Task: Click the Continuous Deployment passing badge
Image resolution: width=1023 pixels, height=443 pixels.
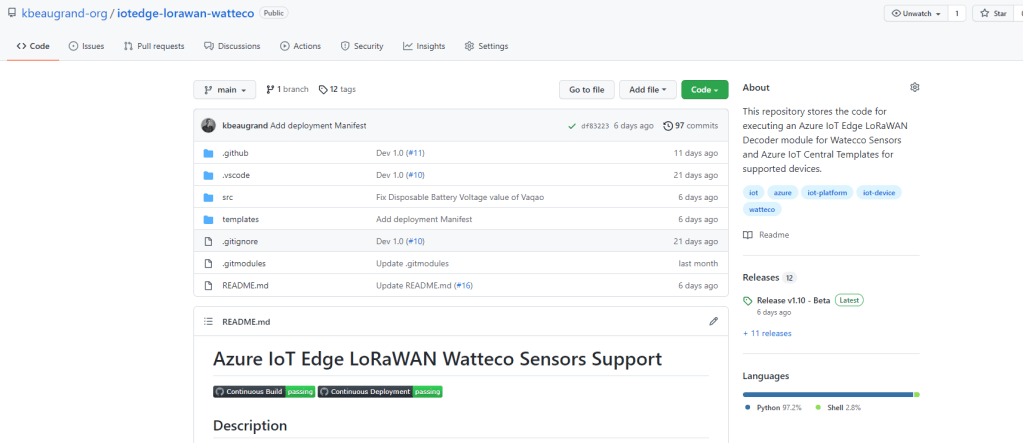Action: [x=380, y=392]
